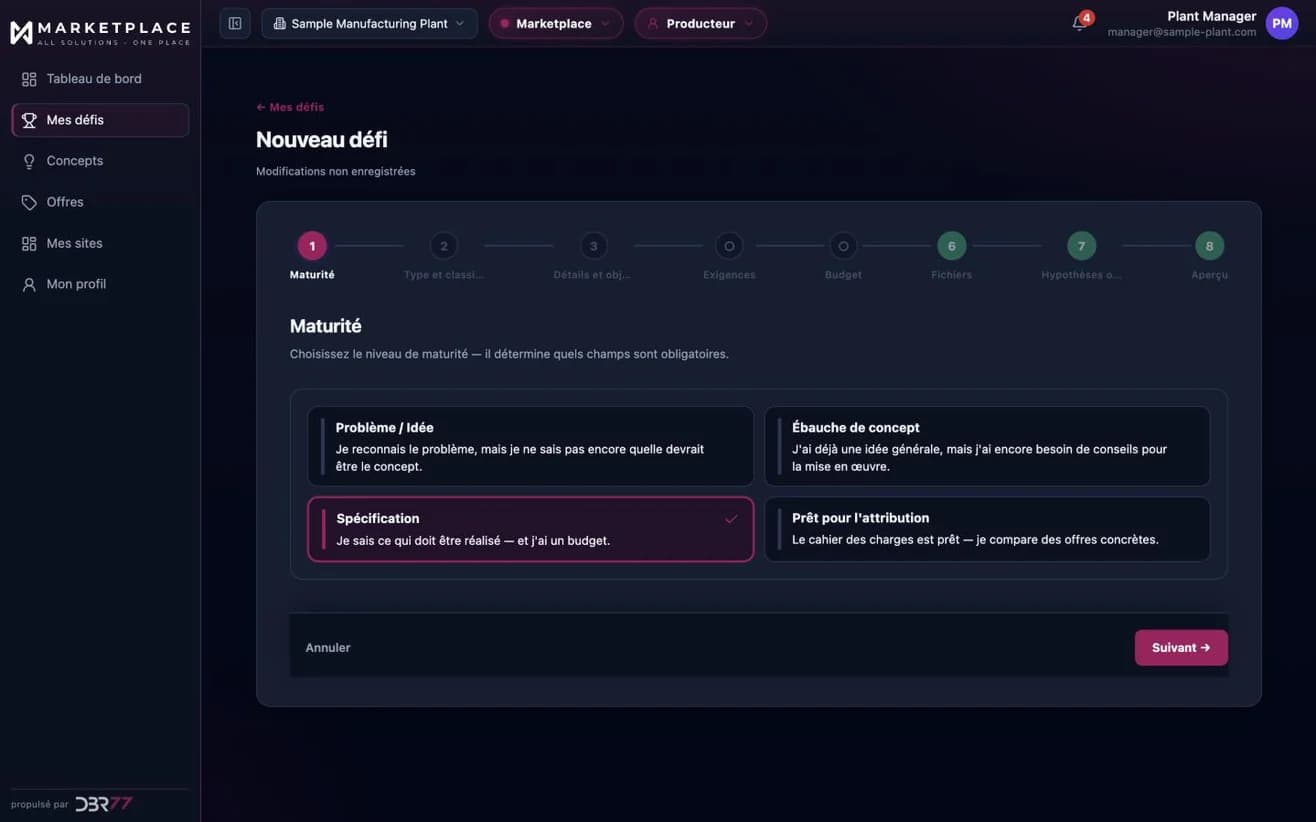Click Concepts menu item text
This screenshot has width=1316, height=822.
(75, 161)
